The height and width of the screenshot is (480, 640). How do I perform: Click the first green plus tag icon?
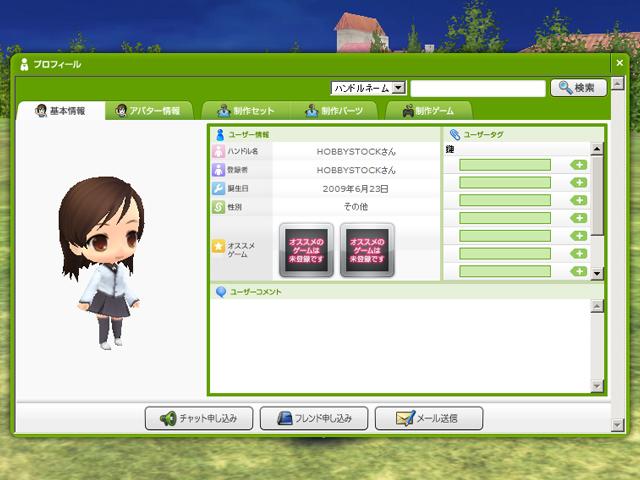click(x=578, y=165)
